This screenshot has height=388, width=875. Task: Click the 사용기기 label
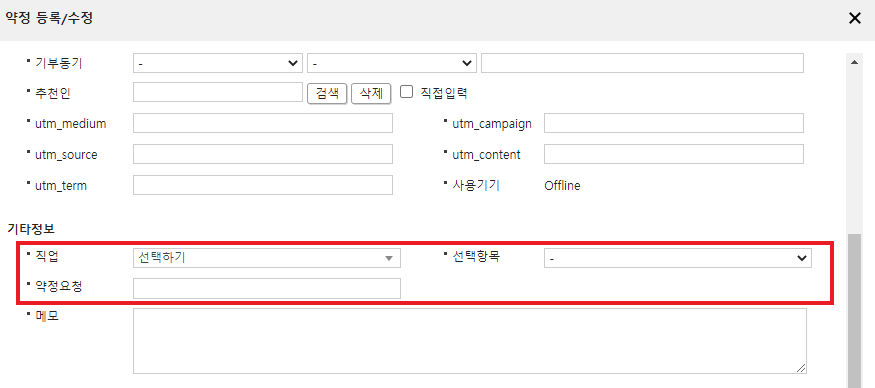475,185
